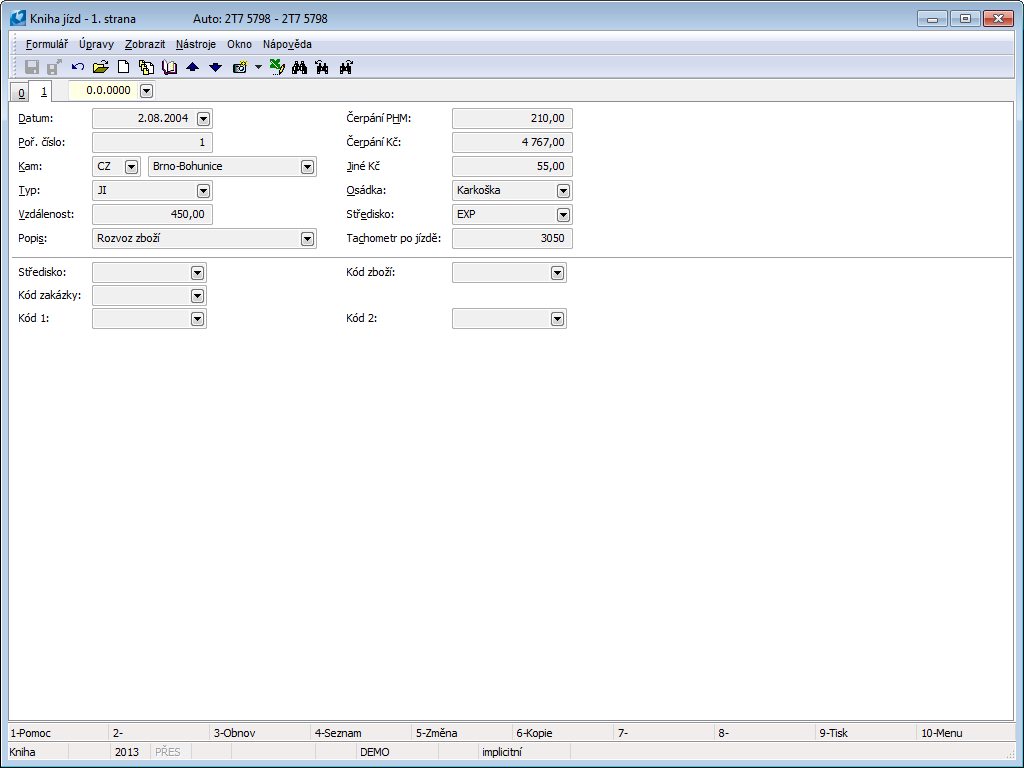Click the Vzdálenost field showing 450,00
The width and height of the screenshot is (1024, 768).
coord(152,214)
